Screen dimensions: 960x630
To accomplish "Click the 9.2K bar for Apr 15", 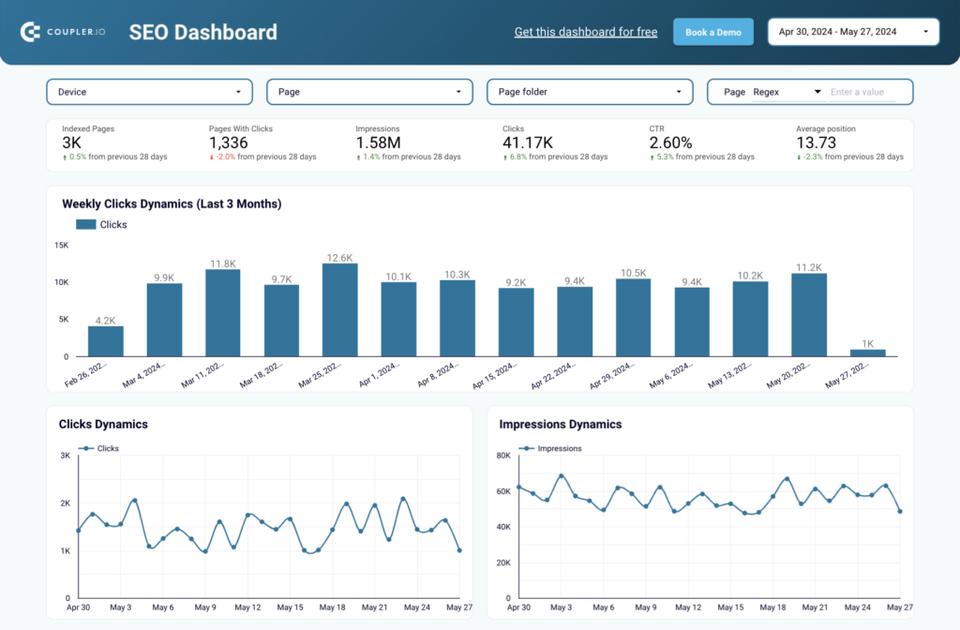I will 516,322.
